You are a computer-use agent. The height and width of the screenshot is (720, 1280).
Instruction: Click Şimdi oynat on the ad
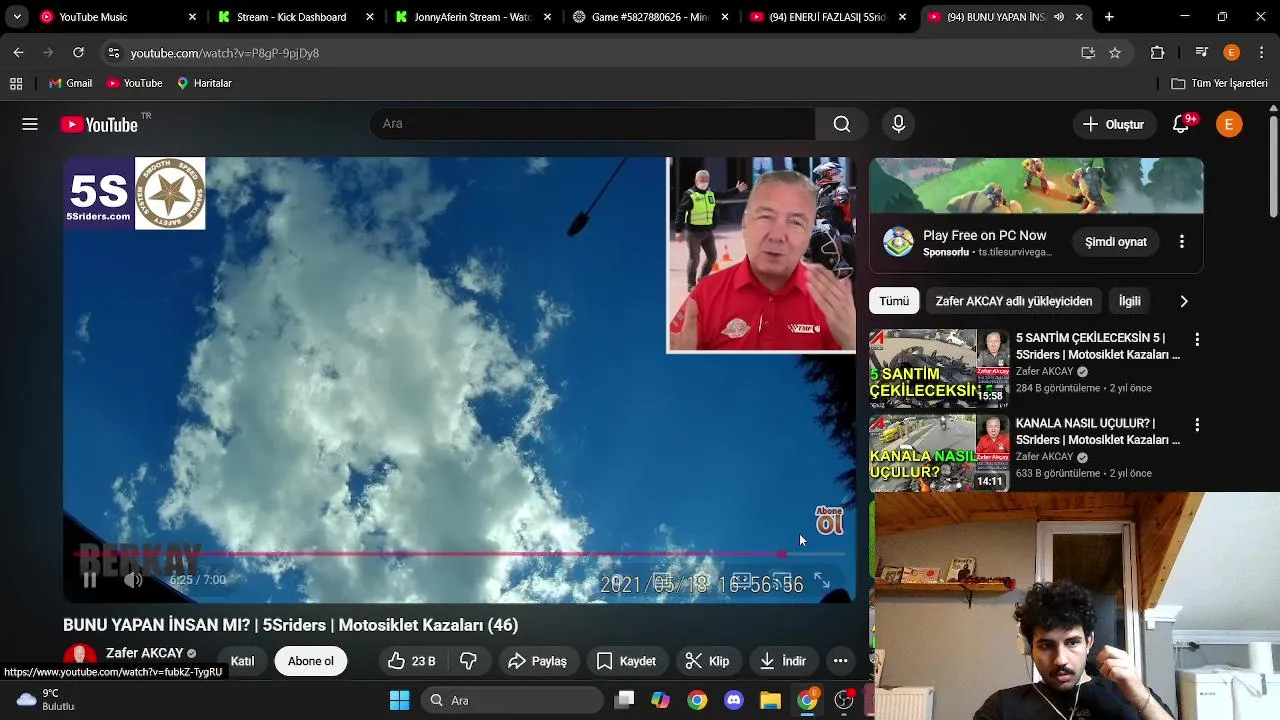tap(1116, 242)
